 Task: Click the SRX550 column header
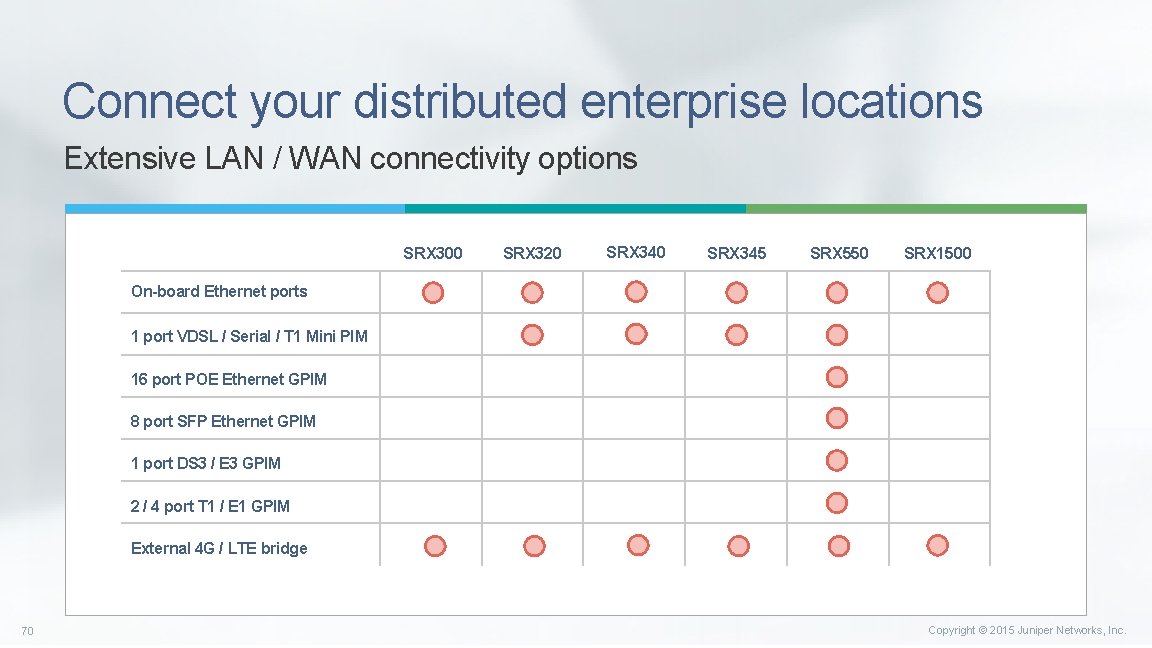tap(839, 253)
